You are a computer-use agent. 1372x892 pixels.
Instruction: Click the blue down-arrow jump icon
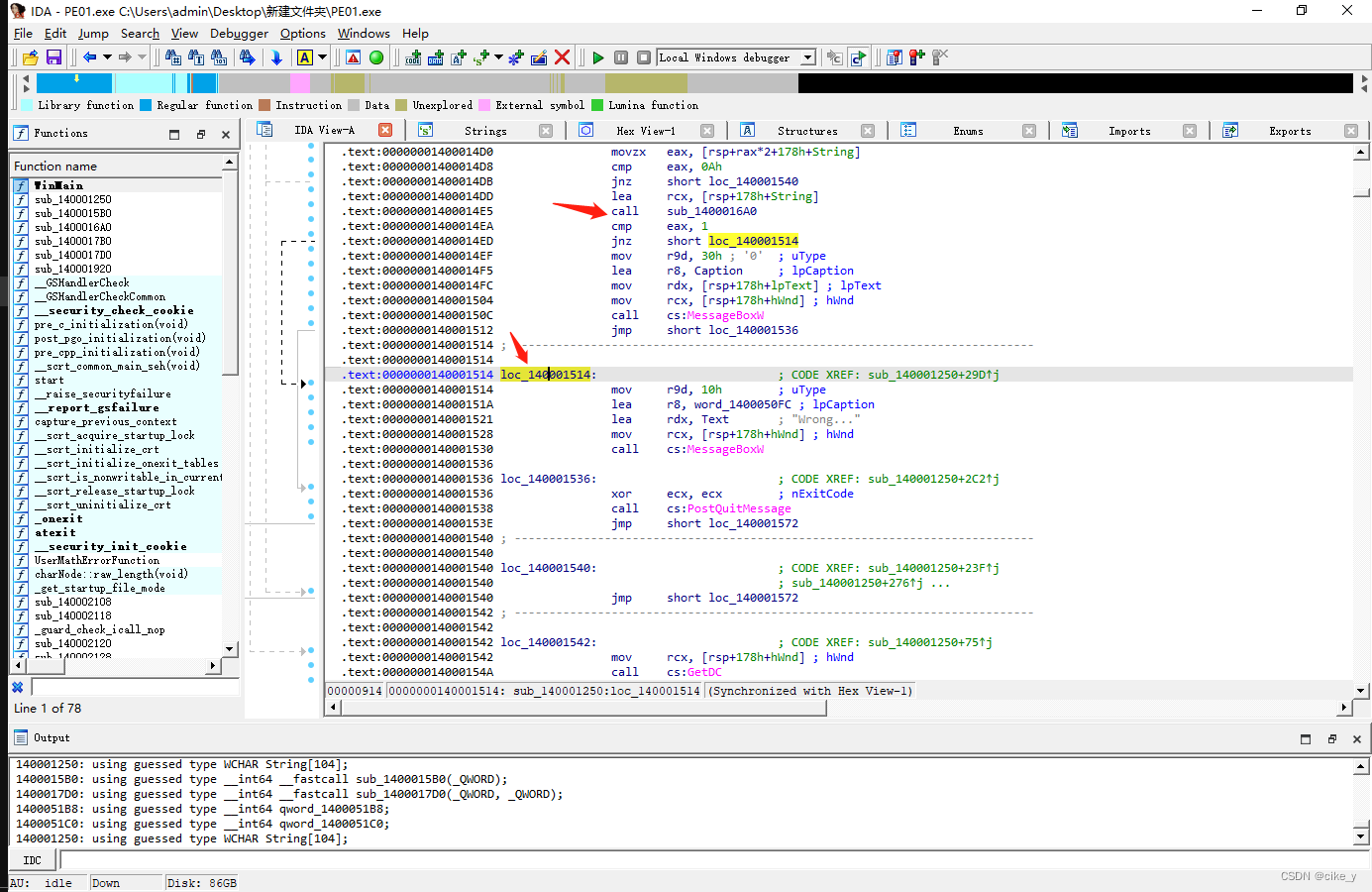pos(276,57)
